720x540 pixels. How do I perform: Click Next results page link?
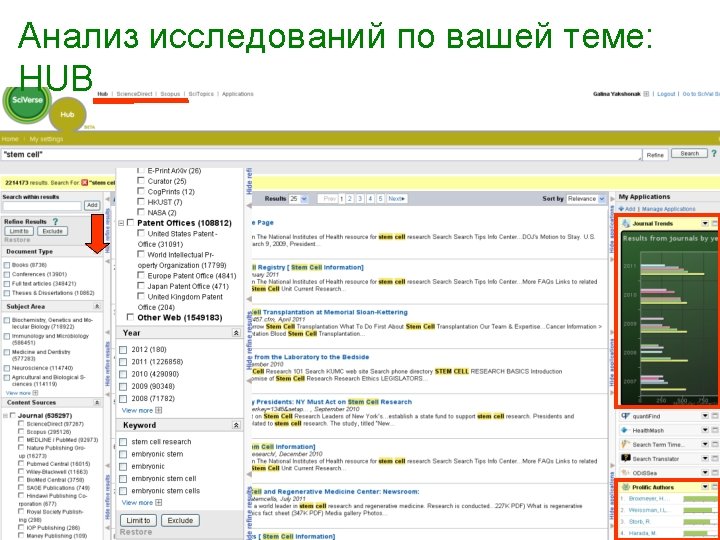pyautogui.click(x=397, y=199)
